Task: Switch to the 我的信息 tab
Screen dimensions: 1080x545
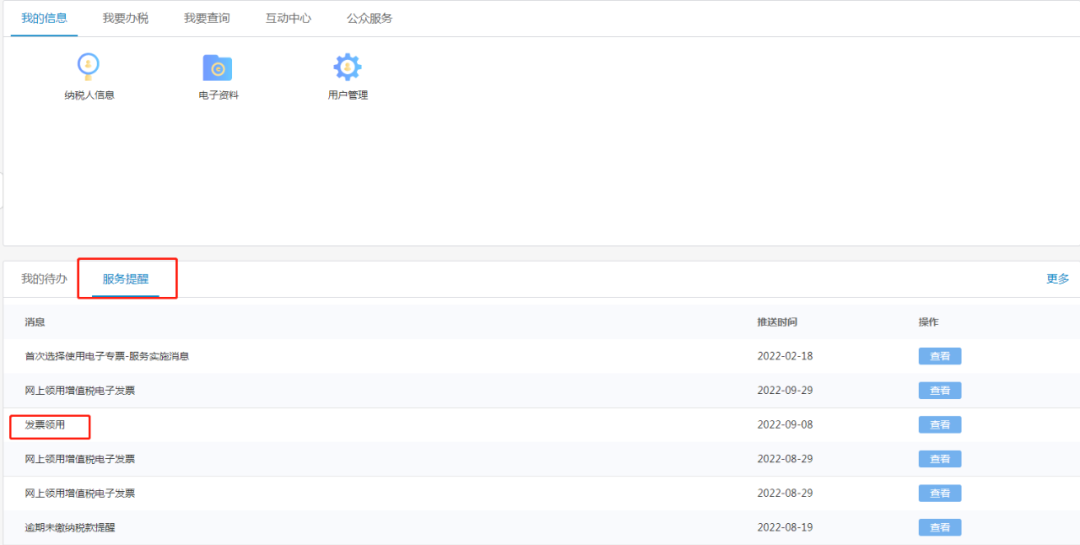Action: (44, 19)
